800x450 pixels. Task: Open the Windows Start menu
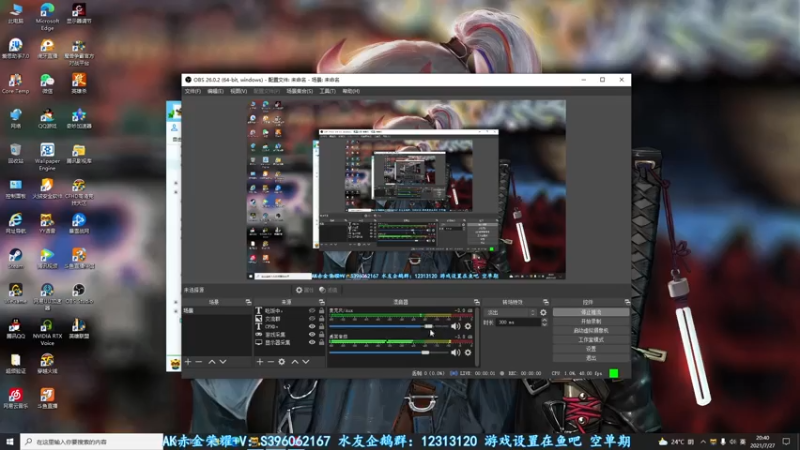tap(10, 442)
